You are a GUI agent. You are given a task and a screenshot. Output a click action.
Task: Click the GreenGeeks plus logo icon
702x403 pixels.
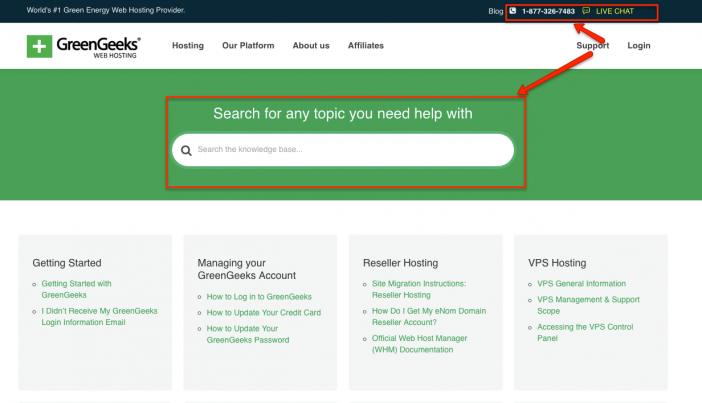[39, 46]
